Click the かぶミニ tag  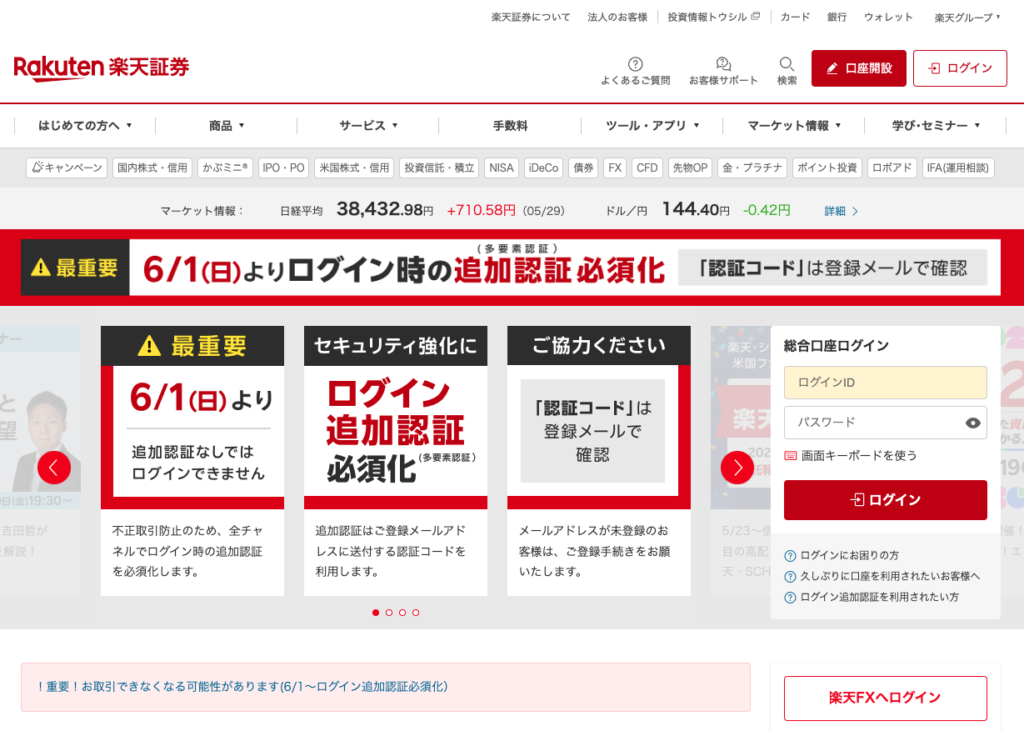pos(225,168)
